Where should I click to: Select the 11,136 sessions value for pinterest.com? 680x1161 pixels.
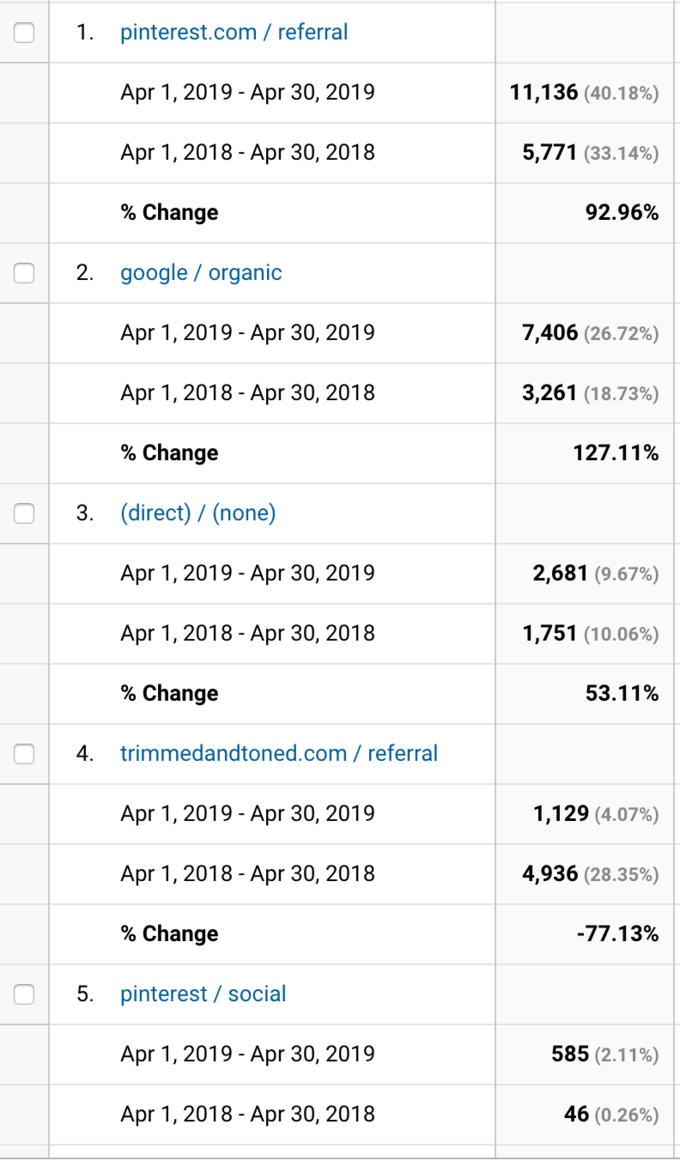(544, 93)
